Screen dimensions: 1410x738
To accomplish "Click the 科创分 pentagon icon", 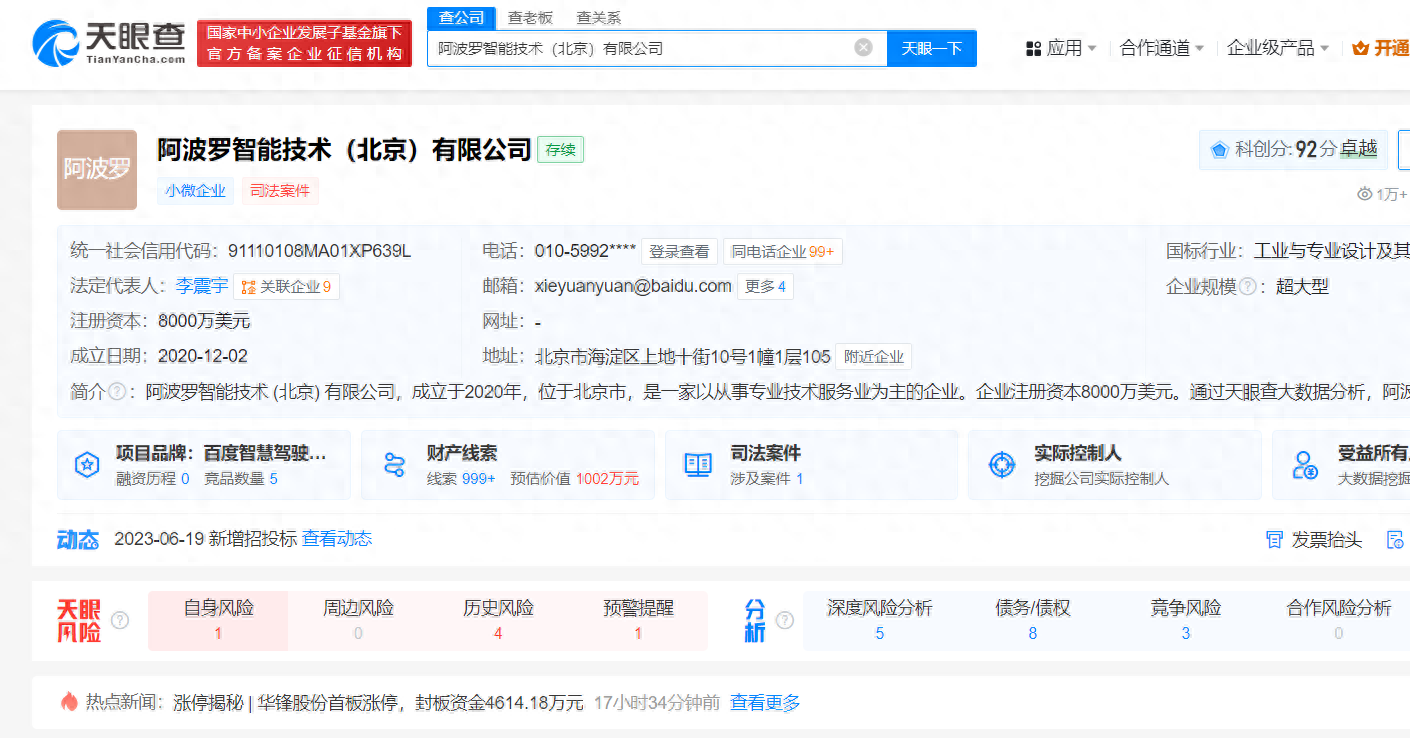I will click(1219, 150).
